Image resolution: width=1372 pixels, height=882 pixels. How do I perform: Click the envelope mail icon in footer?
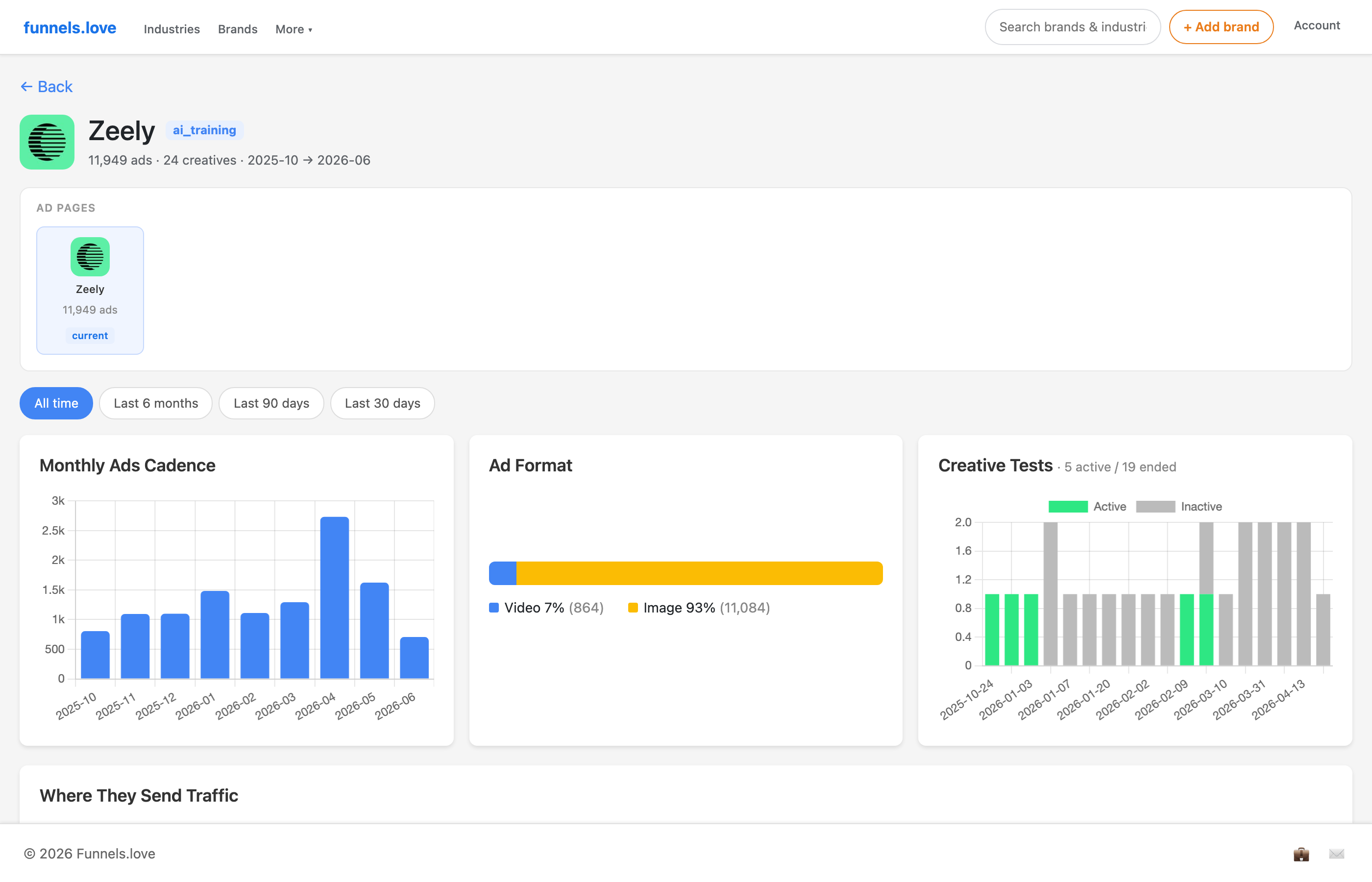click(x=1337, y=854)
